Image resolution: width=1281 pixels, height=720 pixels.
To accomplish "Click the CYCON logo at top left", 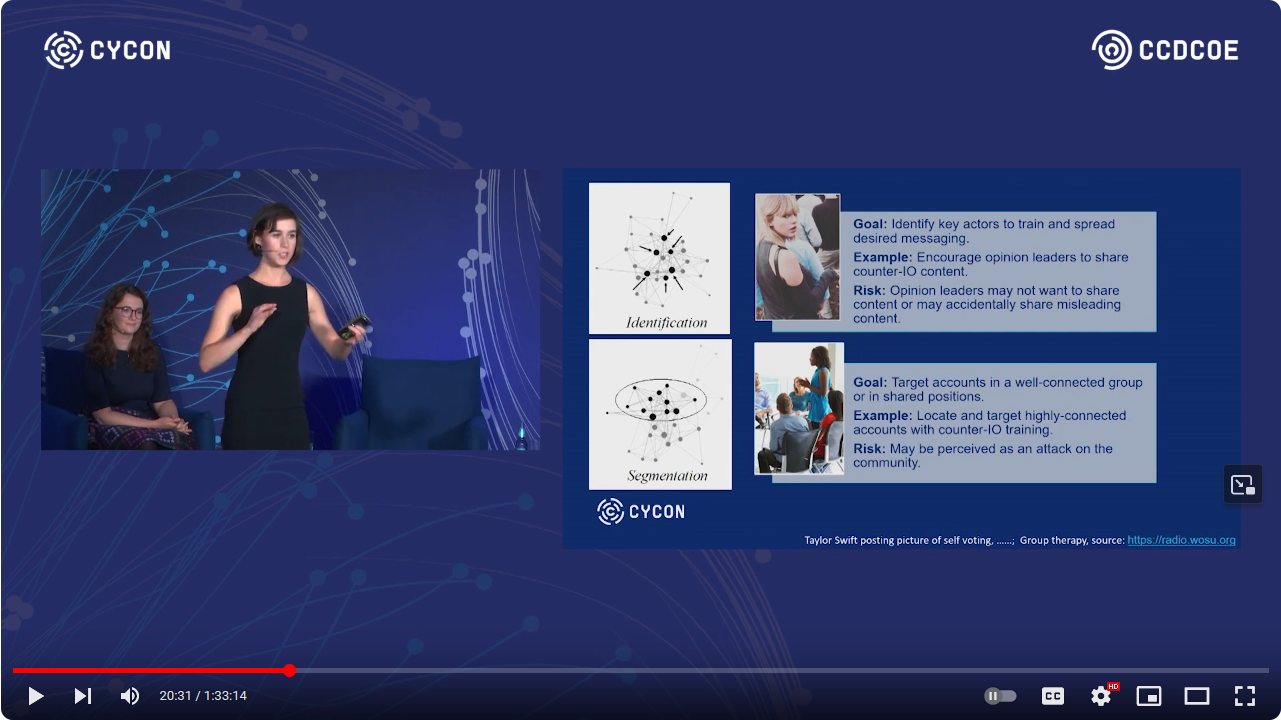I will [x=107, y=50].
